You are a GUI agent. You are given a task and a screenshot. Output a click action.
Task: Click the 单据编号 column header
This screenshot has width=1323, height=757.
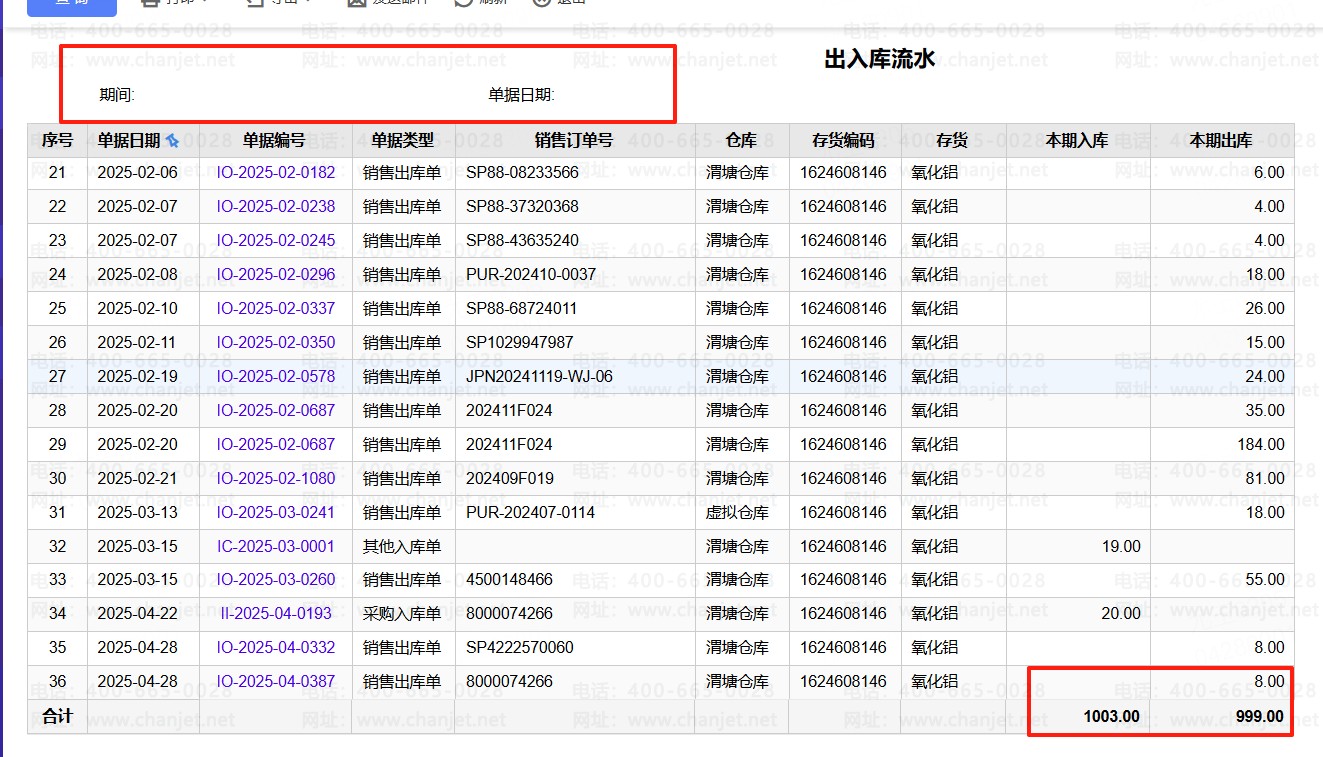pos(274,141)
